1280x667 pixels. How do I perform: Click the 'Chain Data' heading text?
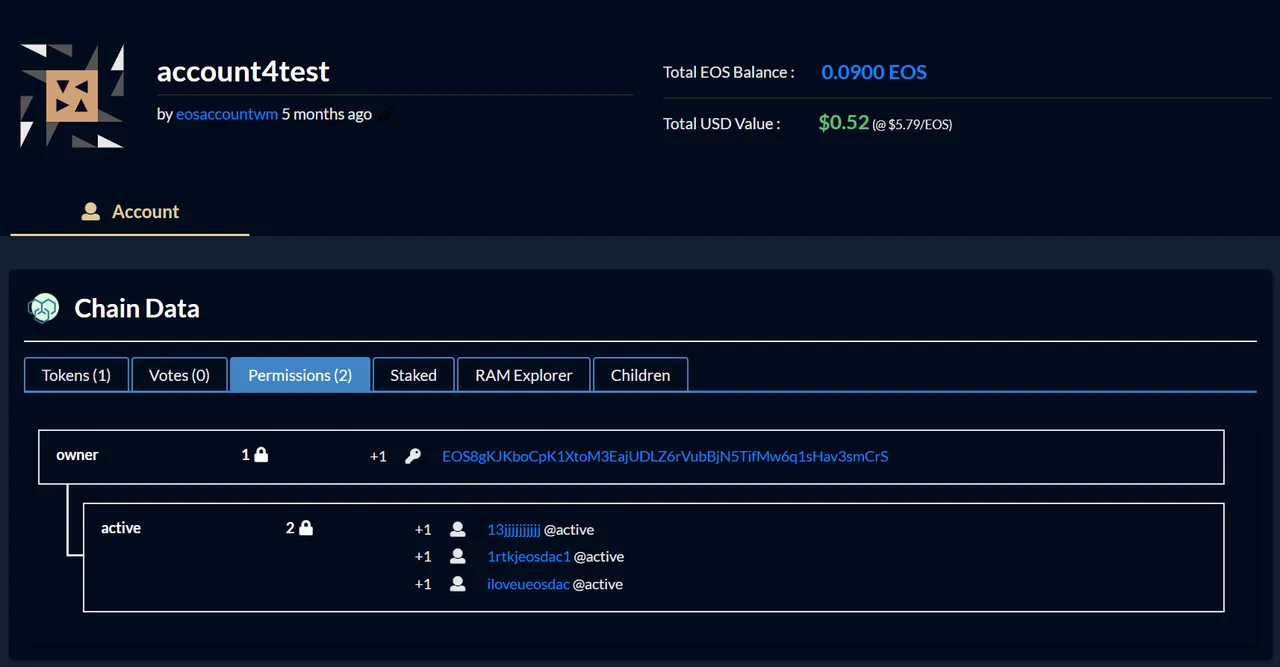point(137,308)
